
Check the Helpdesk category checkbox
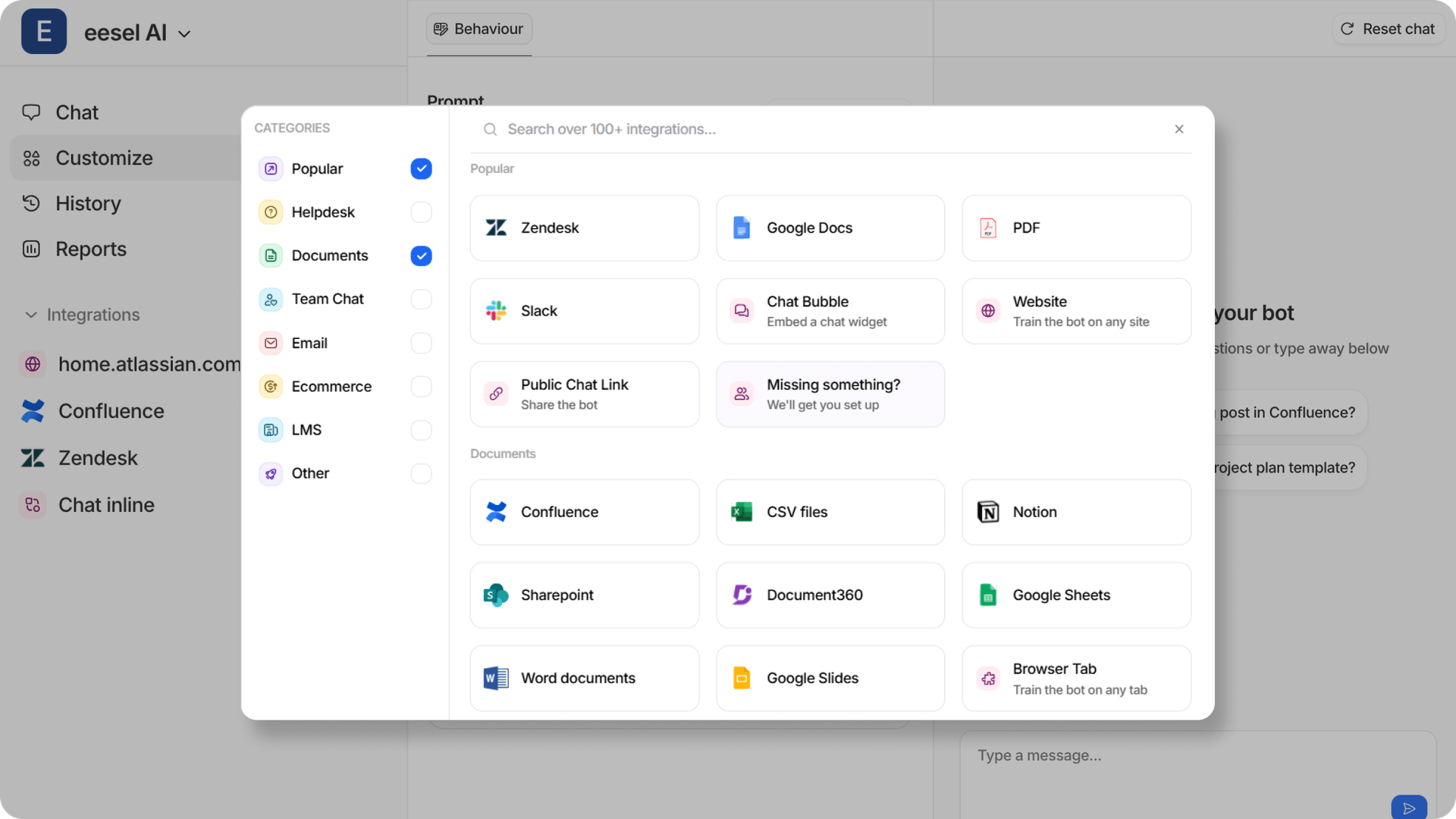421,212
